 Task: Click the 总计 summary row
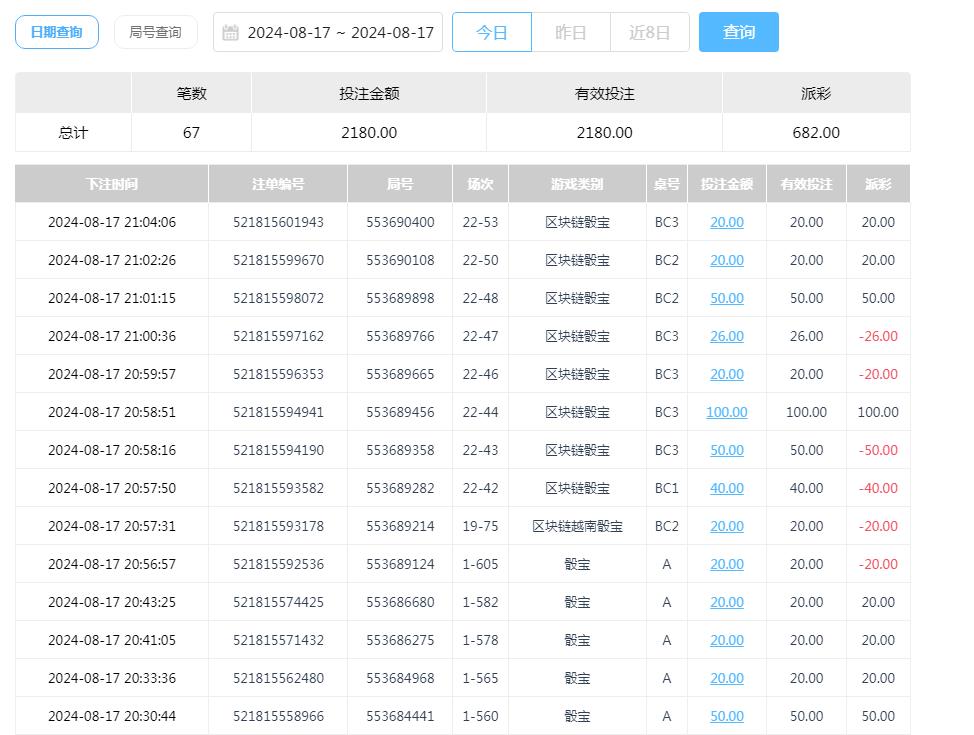pyautogui.click(x=72, y=132)
